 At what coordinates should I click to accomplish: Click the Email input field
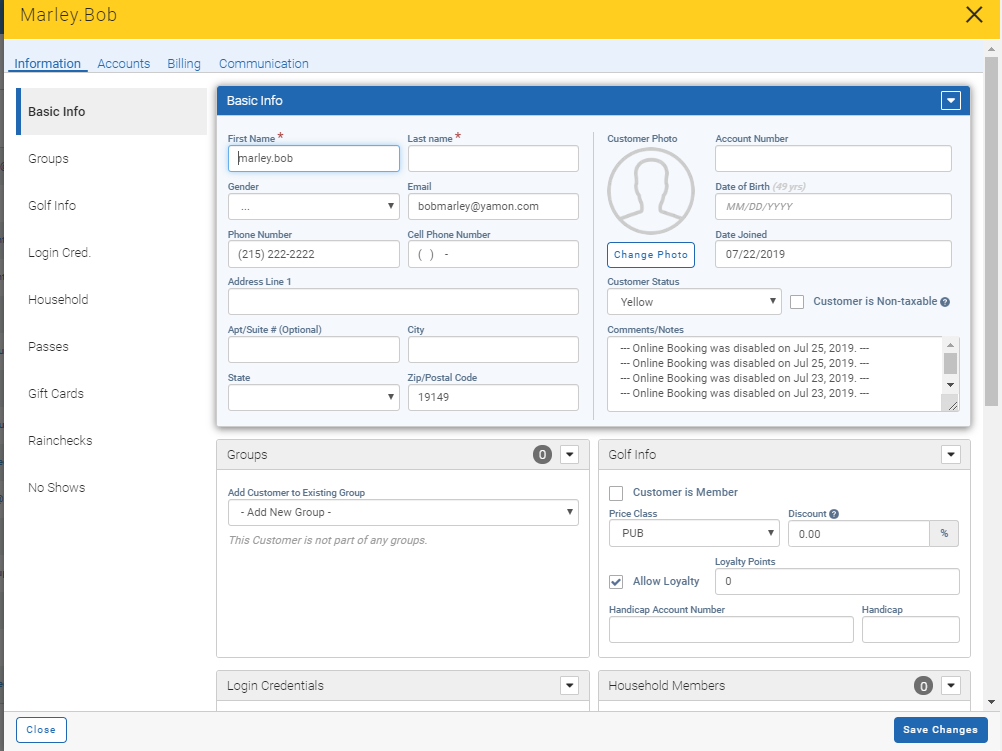(493, 206)
